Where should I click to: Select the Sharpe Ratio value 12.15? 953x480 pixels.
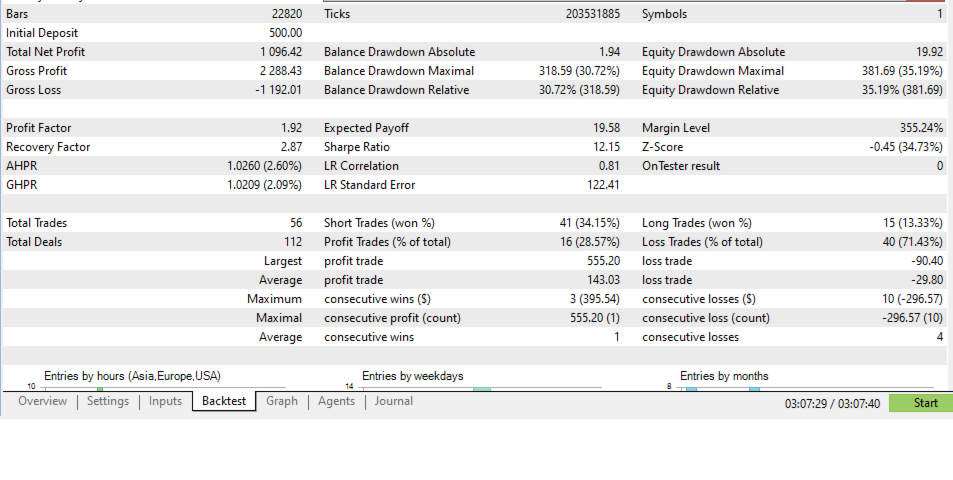[604, 147]
